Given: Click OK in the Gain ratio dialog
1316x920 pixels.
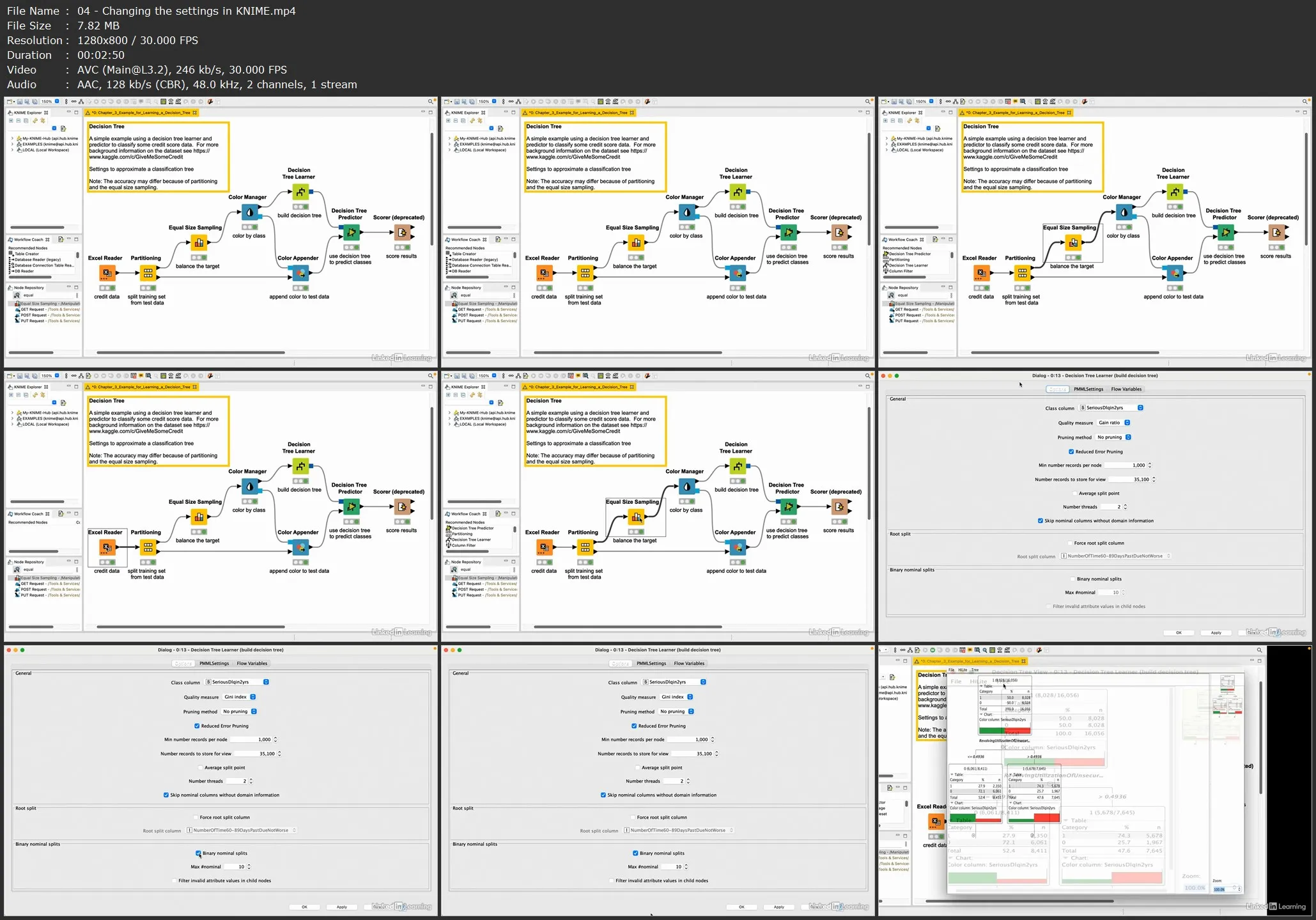Looking at the screenshot, I should click(1179, 633).
